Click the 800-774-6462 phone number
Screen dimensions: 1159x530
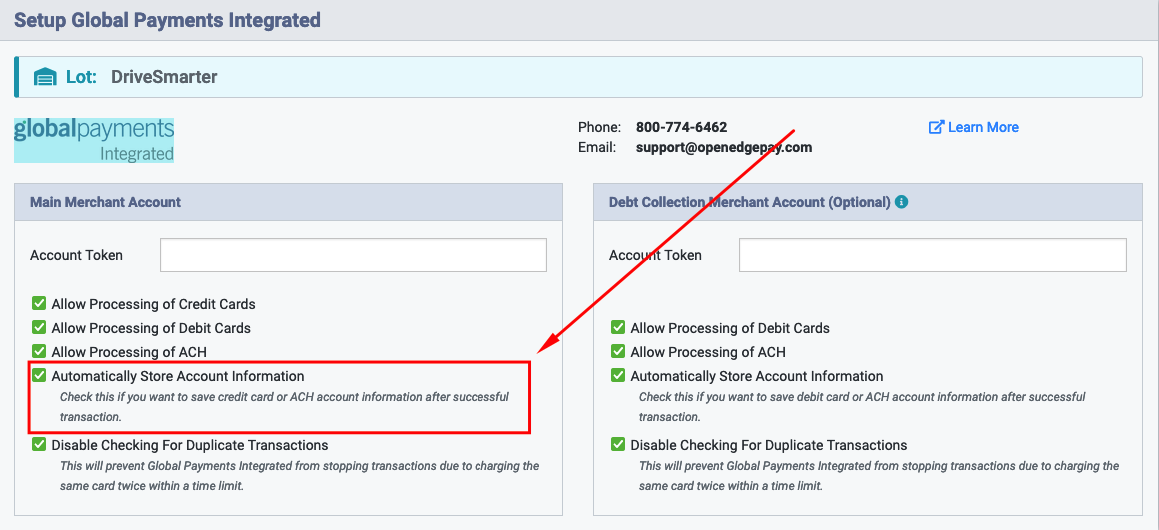point(682,127)
